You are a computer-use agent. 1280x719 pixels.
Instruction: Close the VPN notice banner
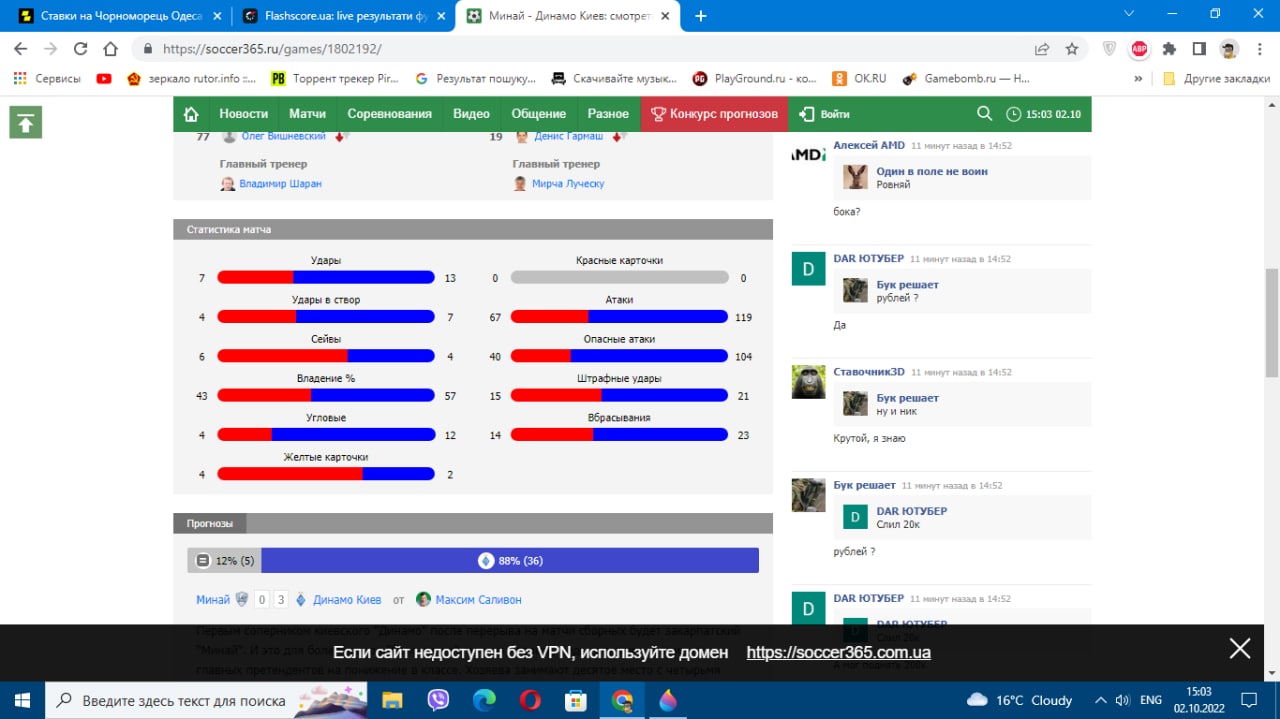[x=1240, y=649]
